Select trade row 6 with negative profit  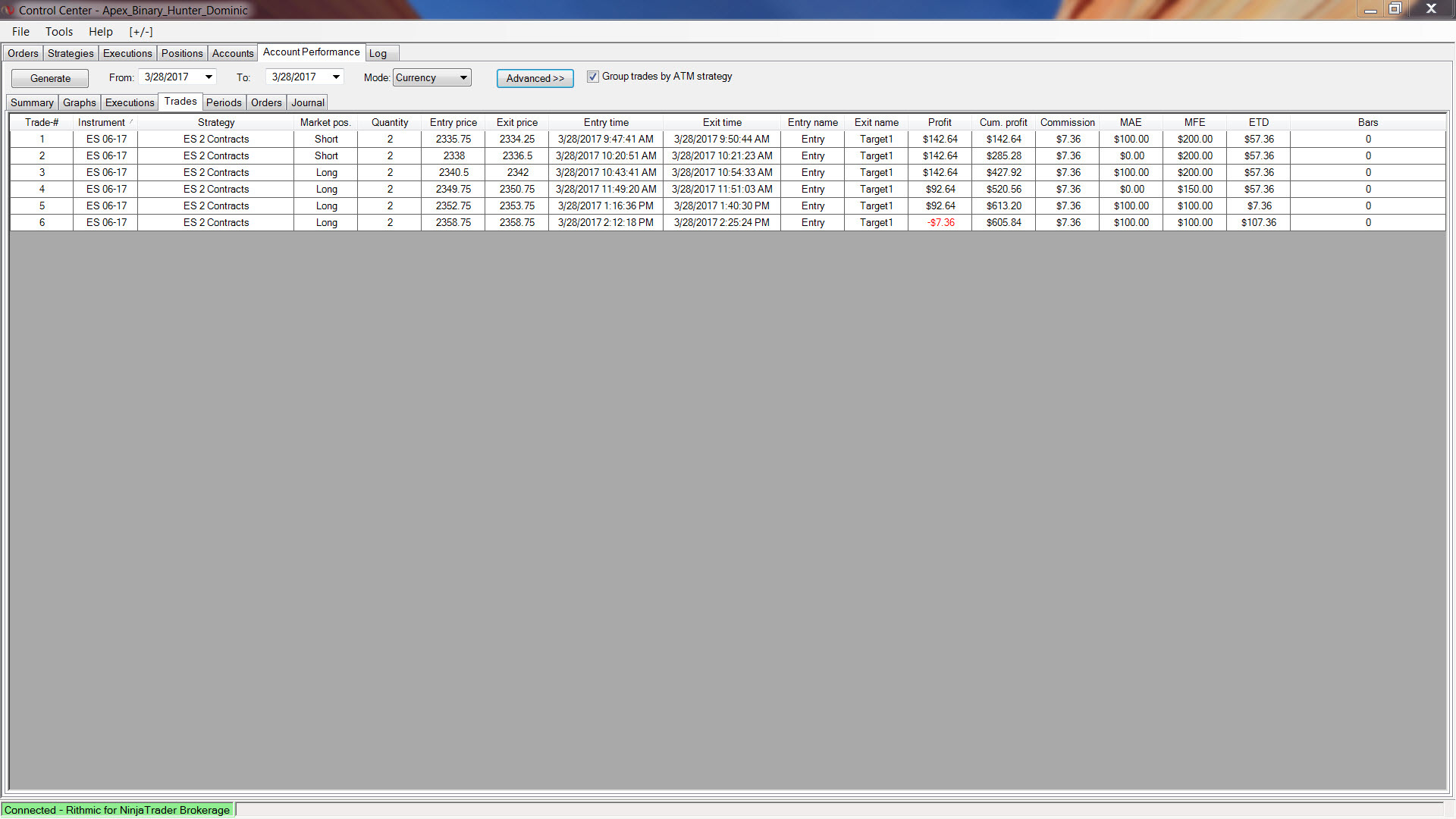[940, 222]
